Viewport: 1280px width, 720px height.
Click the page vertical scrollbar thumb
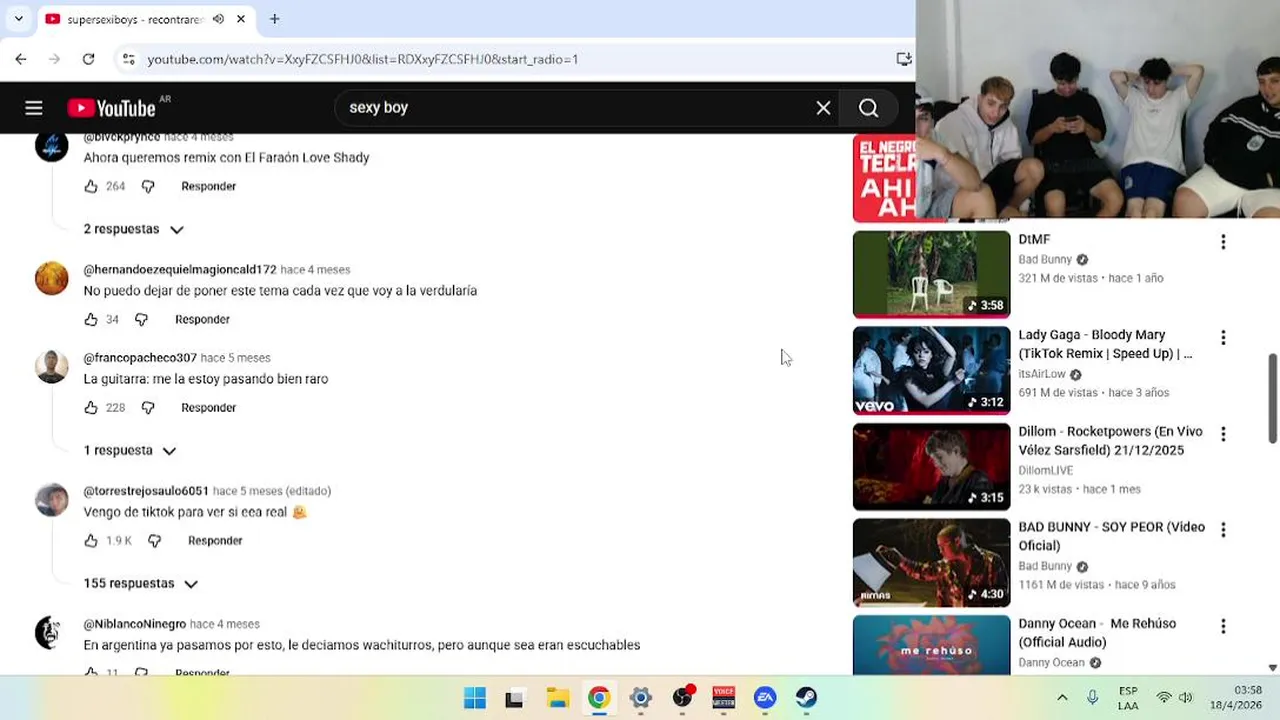click(x=1273, y=397)
